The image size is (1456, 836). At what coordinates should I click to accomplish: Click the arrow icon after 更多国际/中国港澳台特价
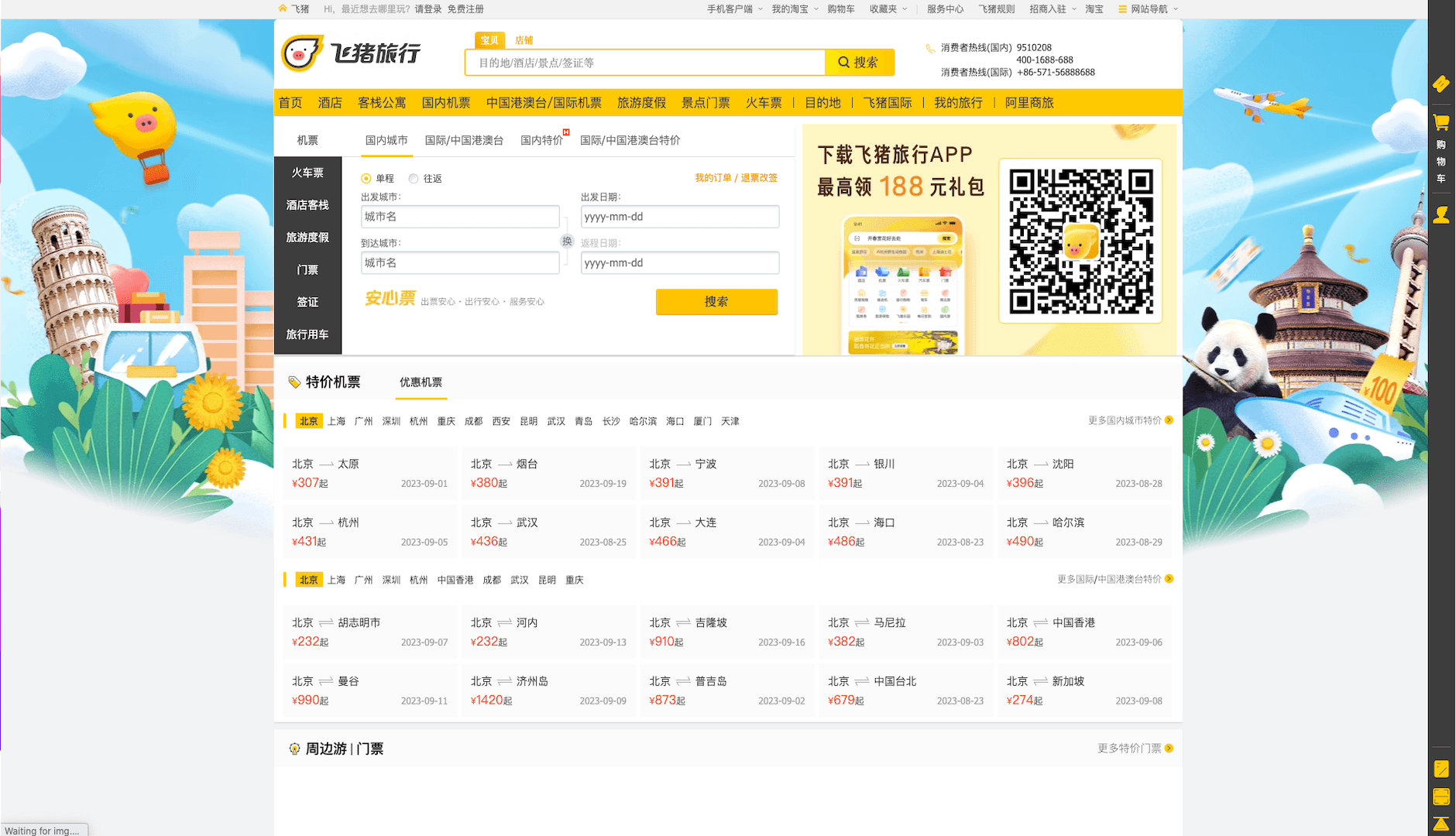1169,579
